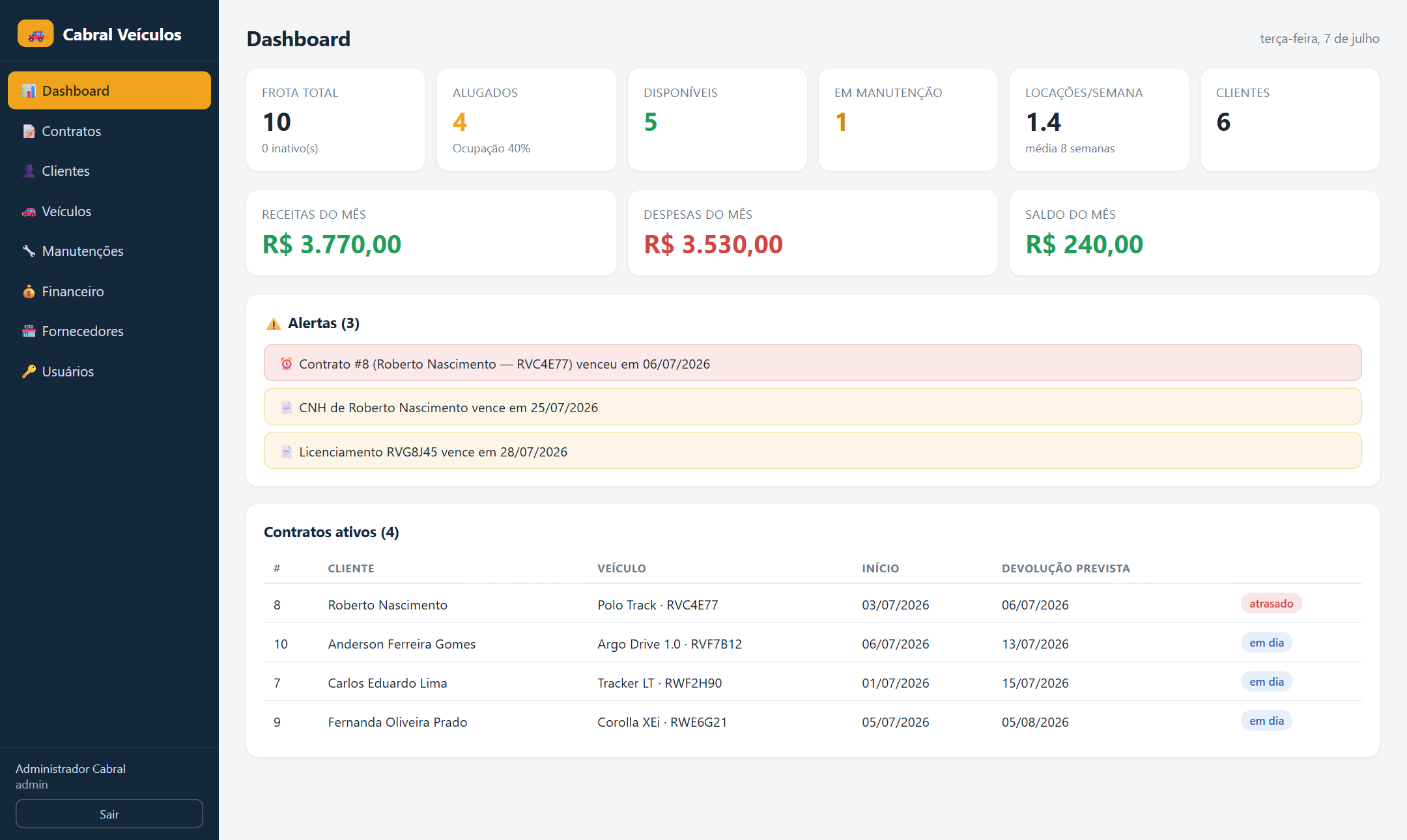1407x840 pixels.
Task: Open the Manutenções page
Action: pyautogui.click(x=109, y=251)
